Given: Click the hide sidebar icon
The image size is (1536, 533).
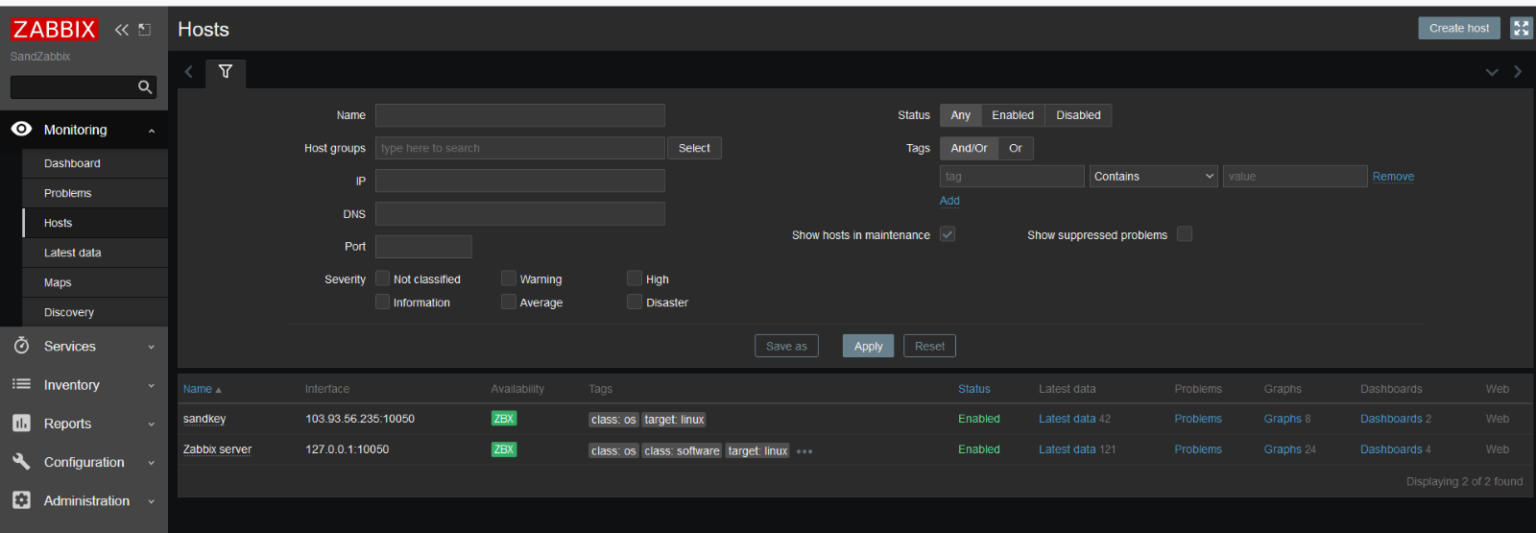Looking at the screenshot, I should tap(145, 30).
